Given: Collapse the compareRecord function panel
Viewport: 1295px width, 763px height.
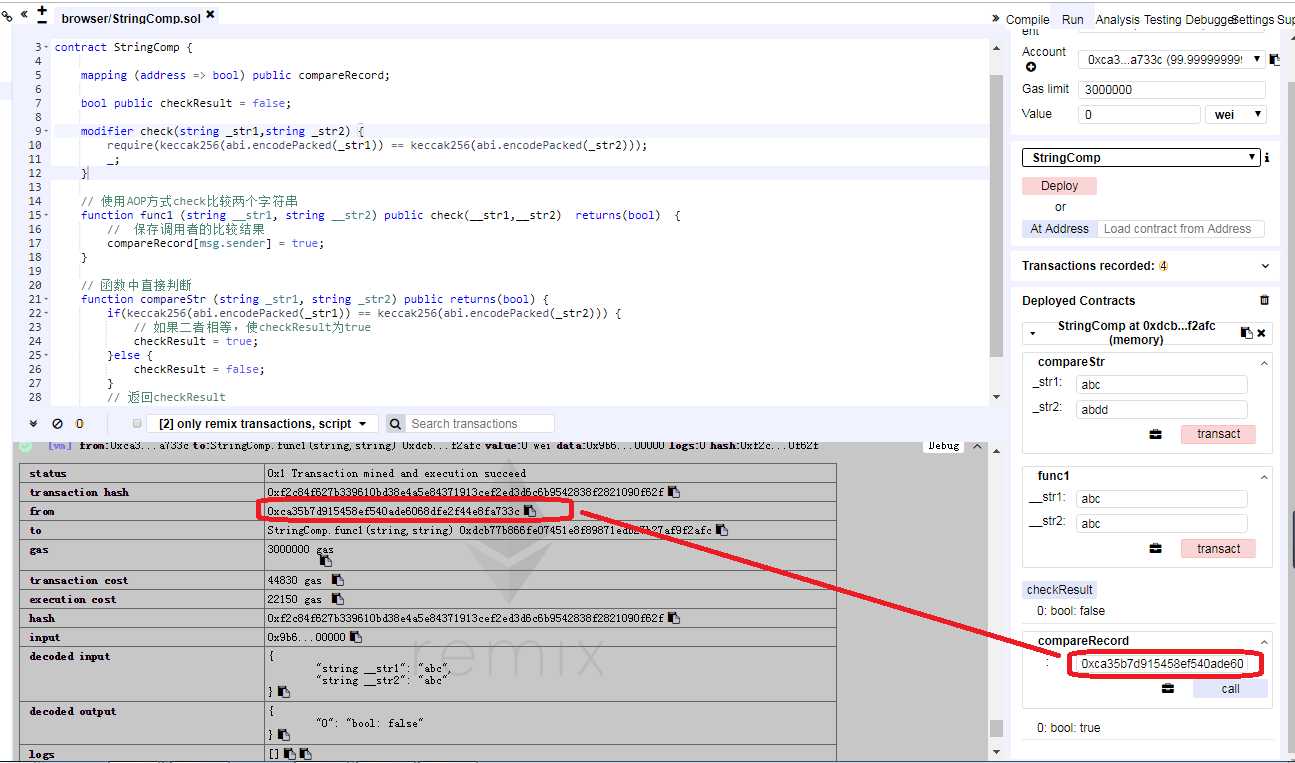Looking at the screenshot, I should [1264, 642].
